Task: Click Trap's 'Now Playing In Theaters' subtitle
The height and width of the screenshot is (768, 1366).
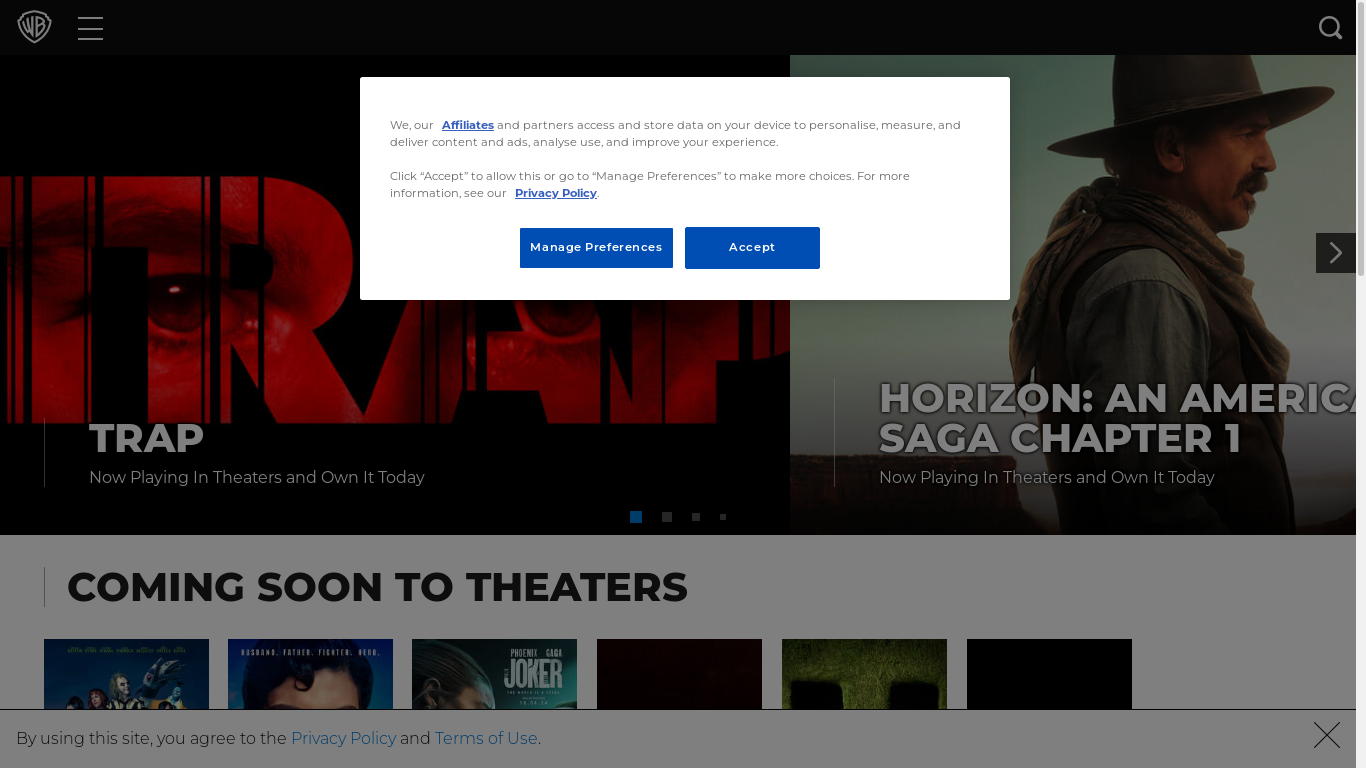Action: [257, 477]
